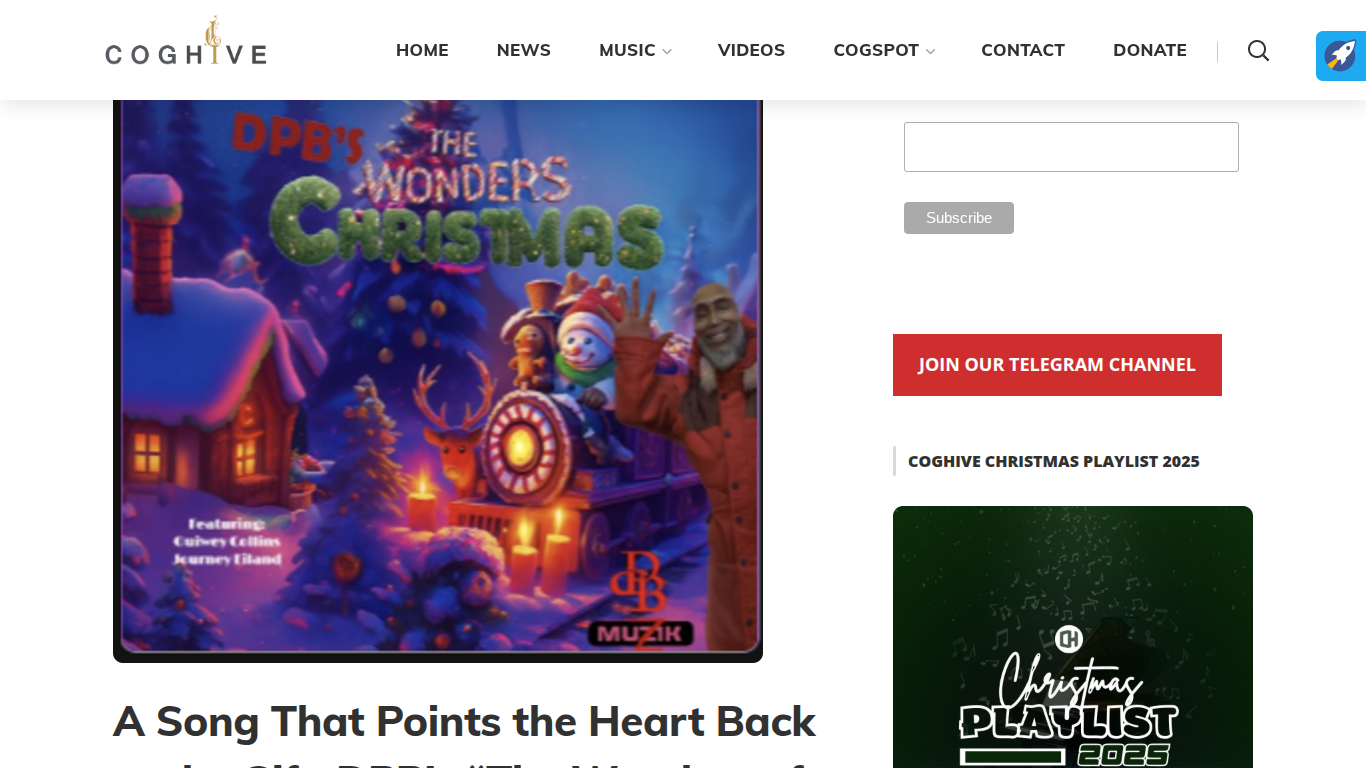1366x768 pixels.
Task: Go to the HOME page
Action: click(422, 50)
